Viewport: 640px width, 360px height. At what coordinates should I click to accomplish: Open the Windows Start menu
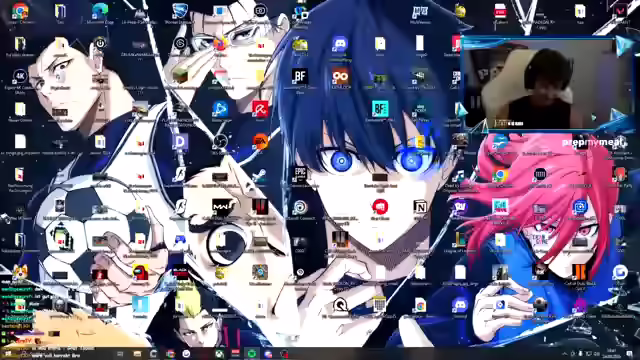[x=7, y=353]
